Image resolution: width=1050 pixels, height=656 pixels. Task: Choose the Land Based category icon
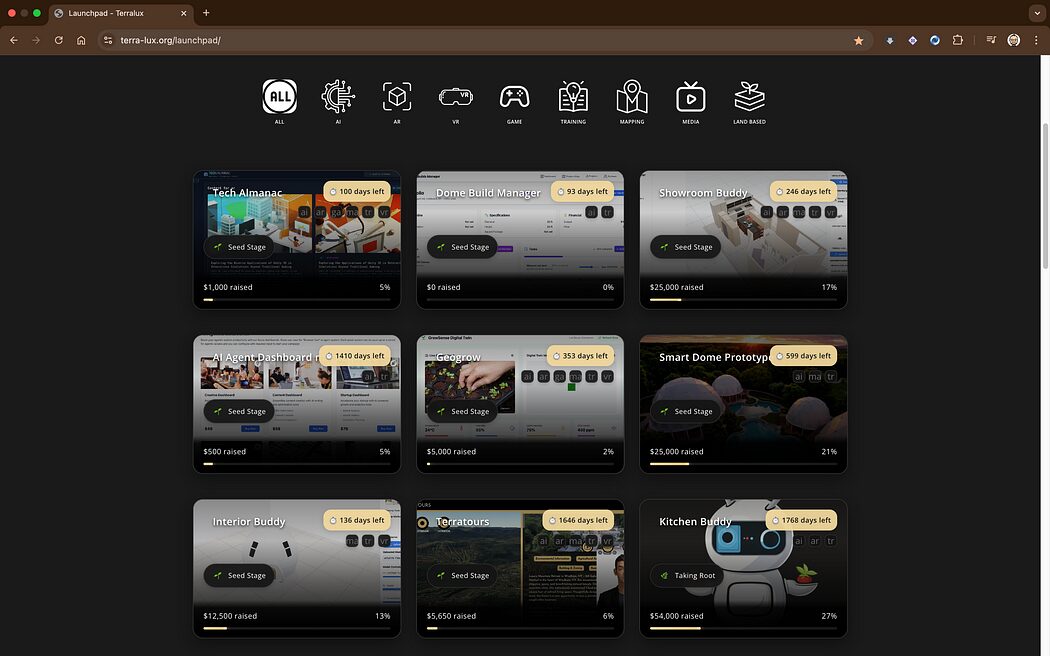coord(749,97)
